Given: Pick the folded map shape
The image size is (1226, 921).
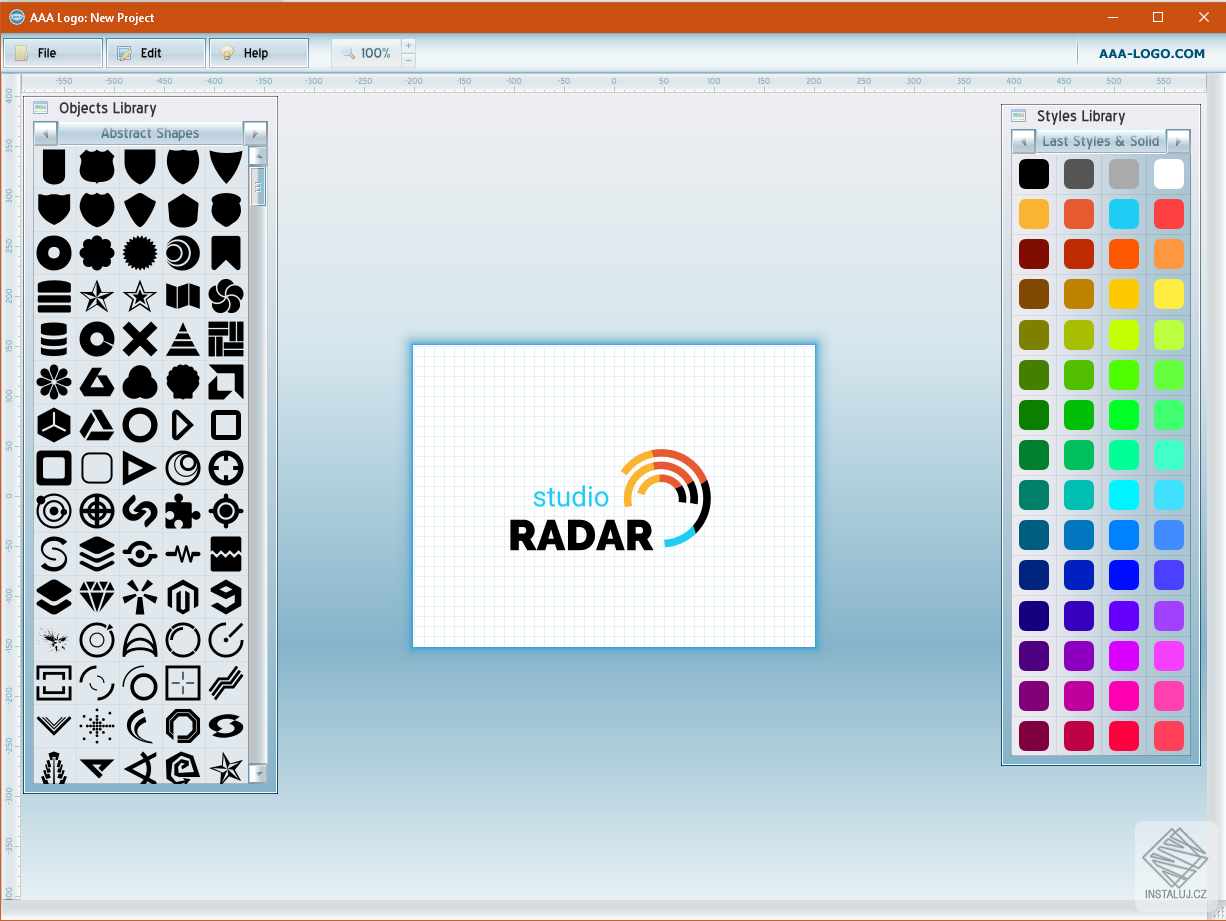Looking at the screenshot, I should [183, 296].
